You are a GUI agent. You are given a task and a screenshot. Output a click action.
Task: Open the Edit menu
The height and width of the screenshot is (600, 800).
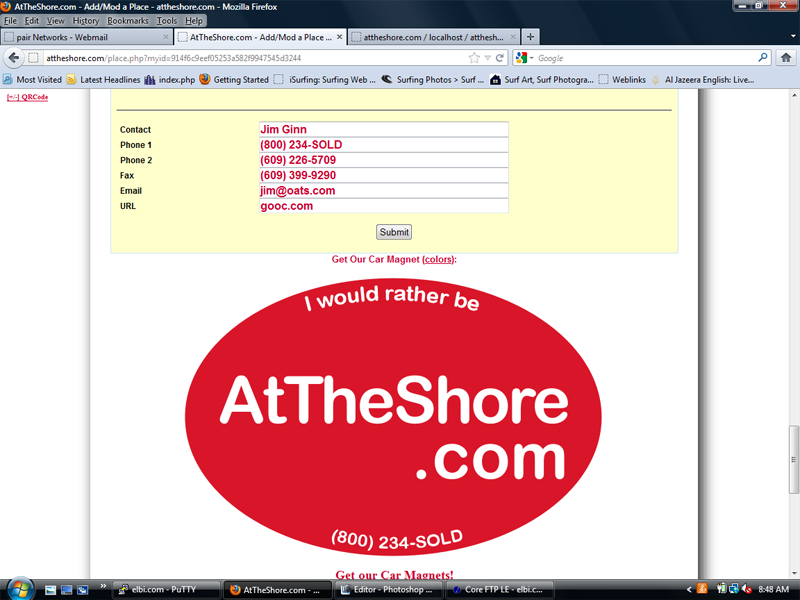32,21
